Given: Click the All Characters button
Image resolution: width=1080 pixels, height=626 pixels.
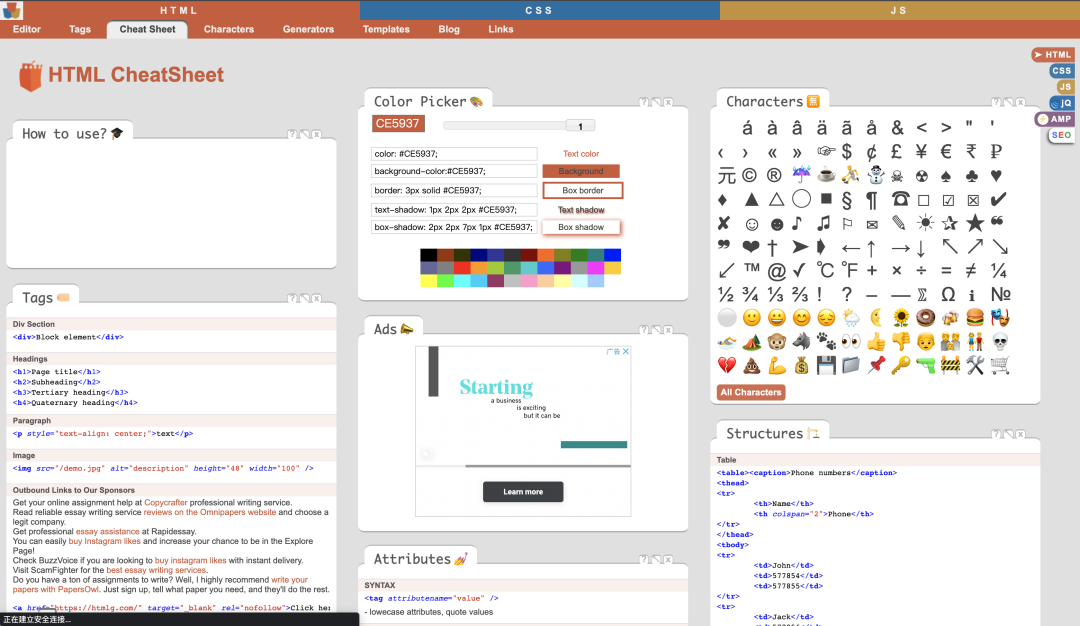Looking at the screenshot, I should pos(751,392).
